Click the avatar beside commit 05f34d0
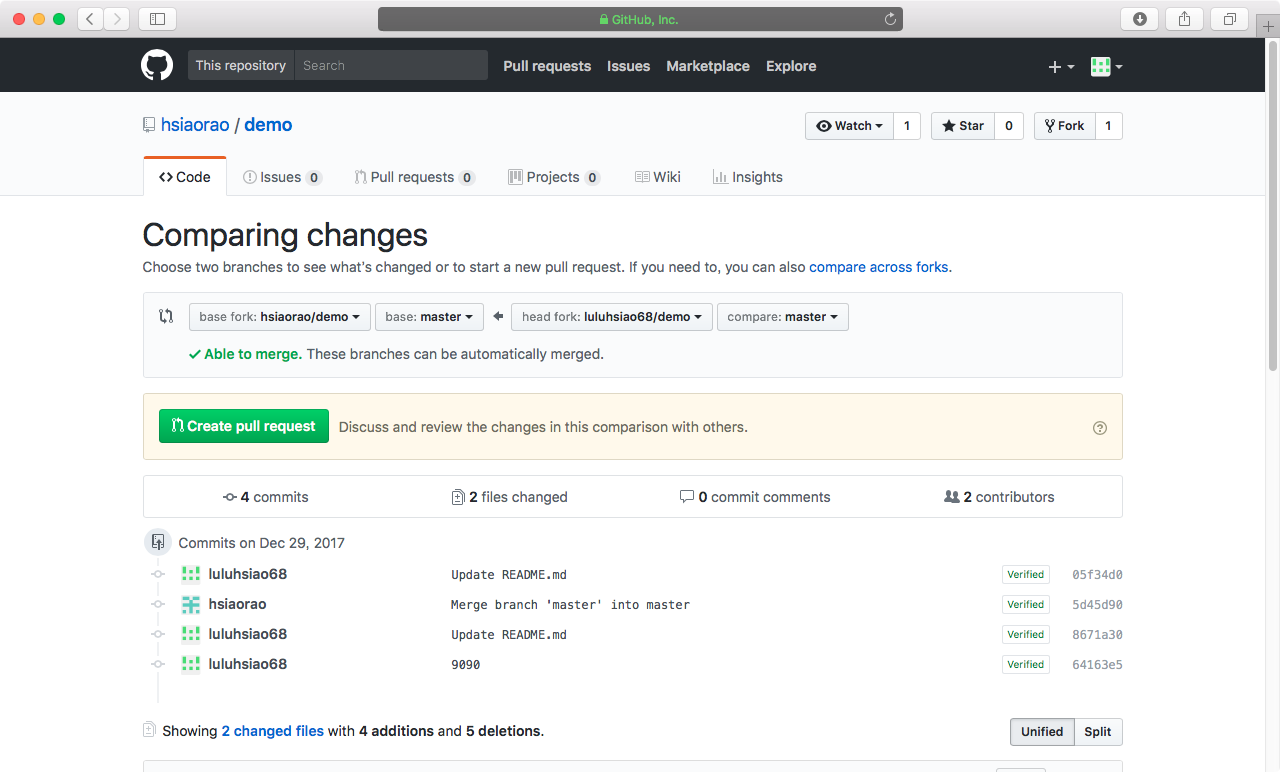This screenshot has width=1280, height=772. coord(191,575)
